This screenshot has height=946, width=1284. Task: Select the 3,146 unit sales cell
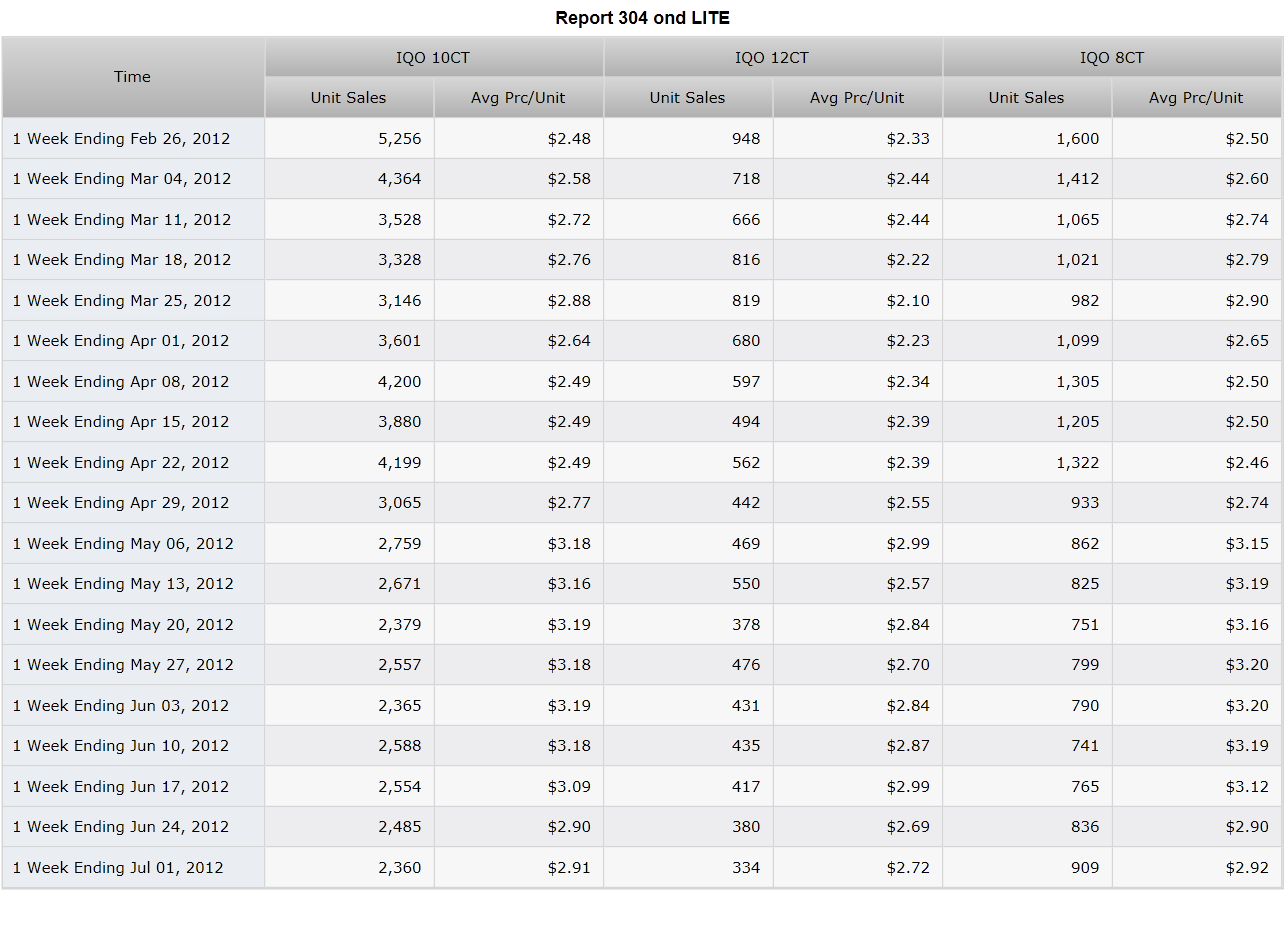(349, 301)
